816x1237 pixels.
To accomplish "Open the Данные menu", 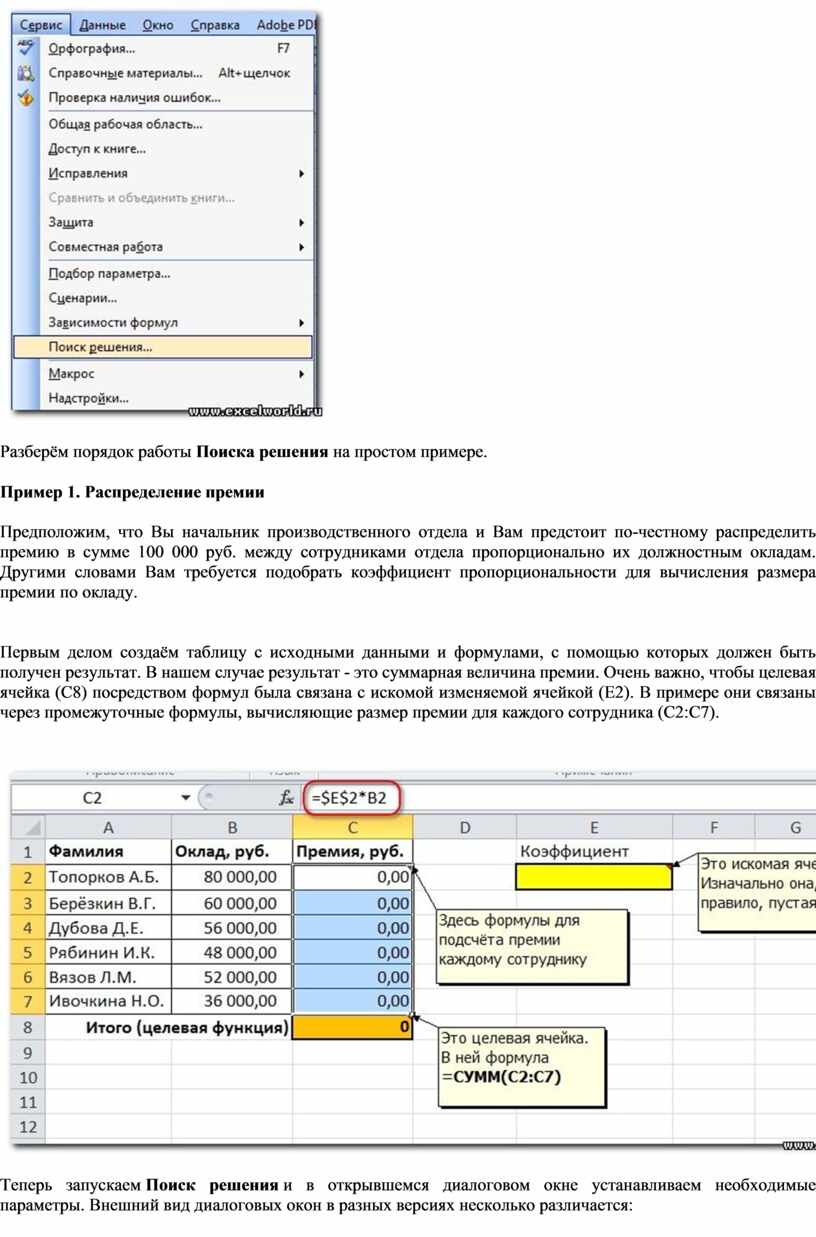I will (102, 25).
